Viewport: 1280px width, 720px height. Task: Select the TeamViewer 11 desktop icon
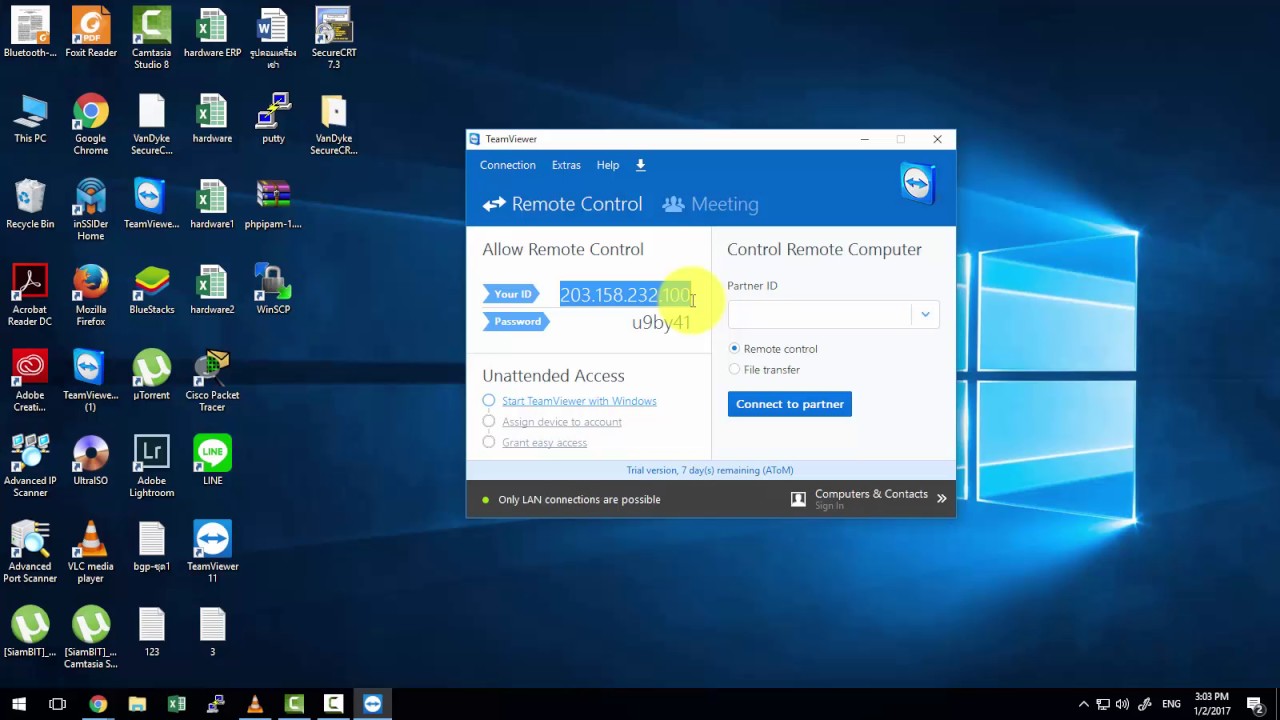tap(212, 552)
